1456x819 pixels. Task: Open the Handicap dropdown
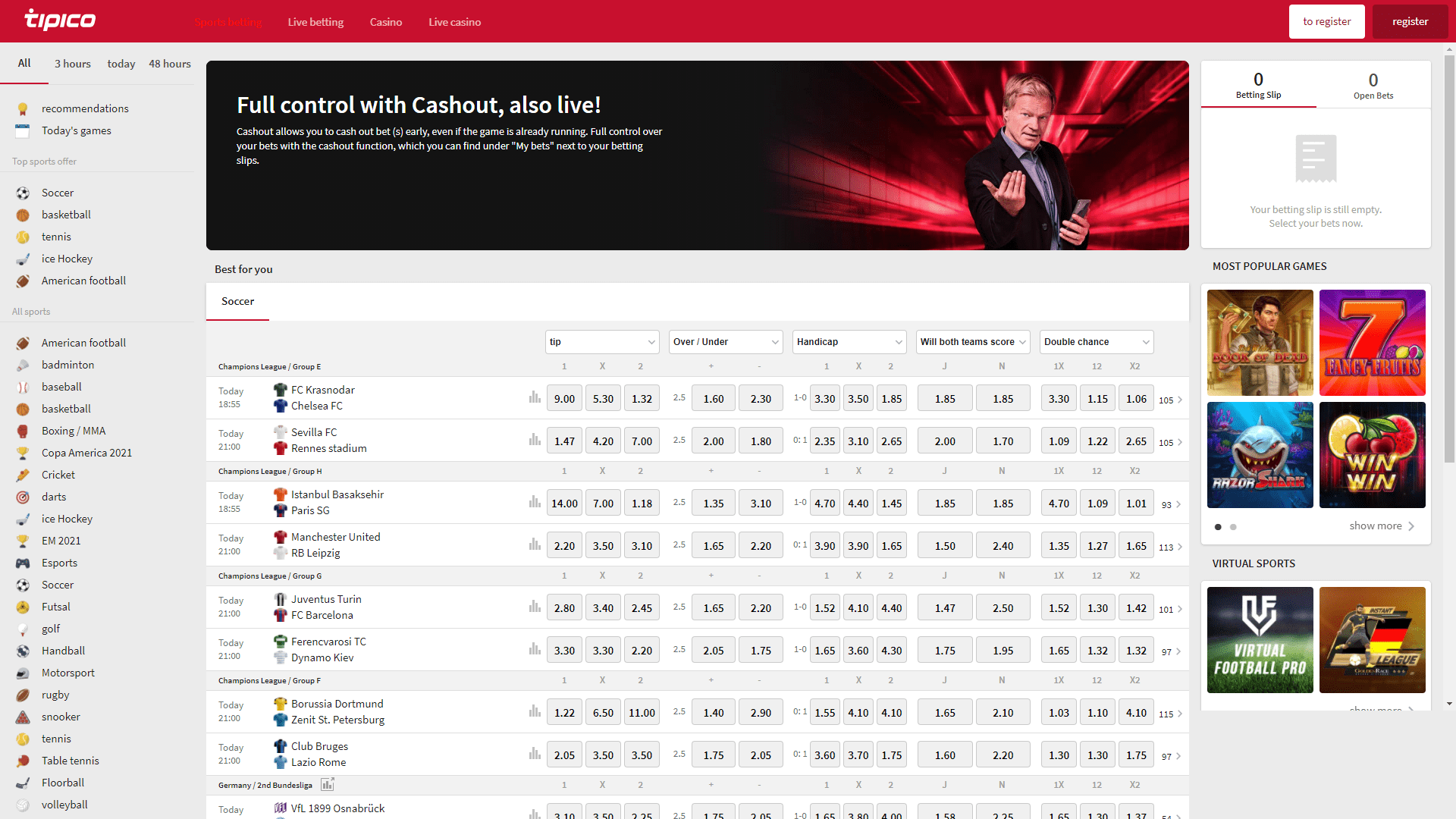pos(849,342)
